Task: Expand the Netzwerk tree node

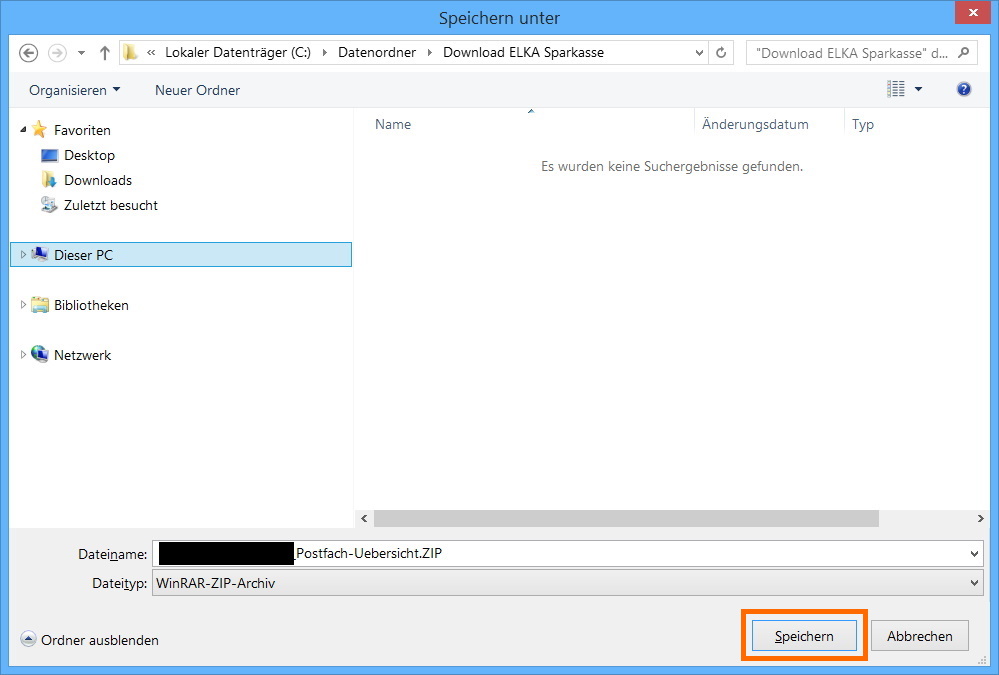Action: [x=24, y=355]
